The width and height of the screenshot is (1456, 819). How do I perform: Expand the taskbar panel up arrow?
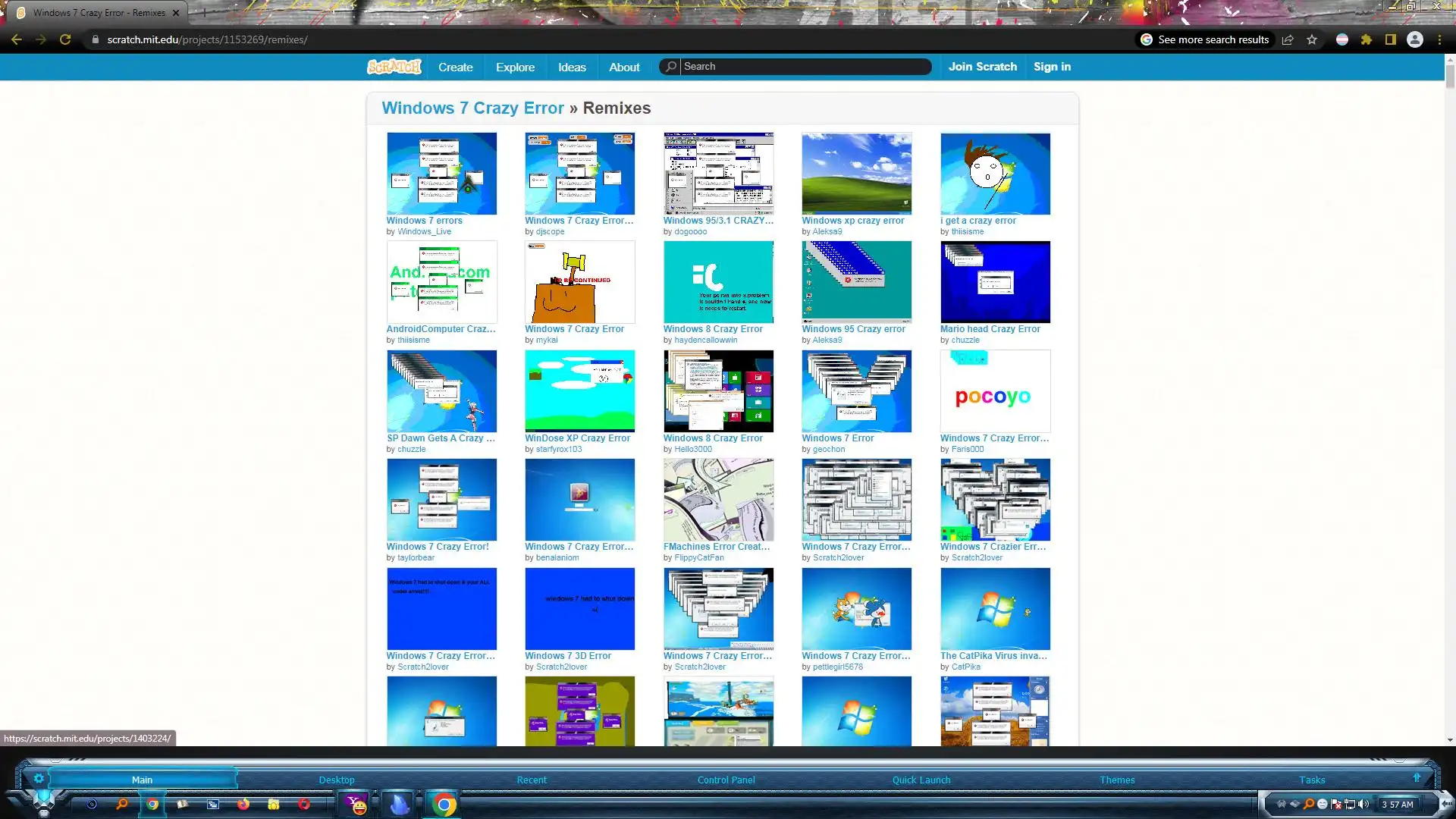tap(1417, 778)
